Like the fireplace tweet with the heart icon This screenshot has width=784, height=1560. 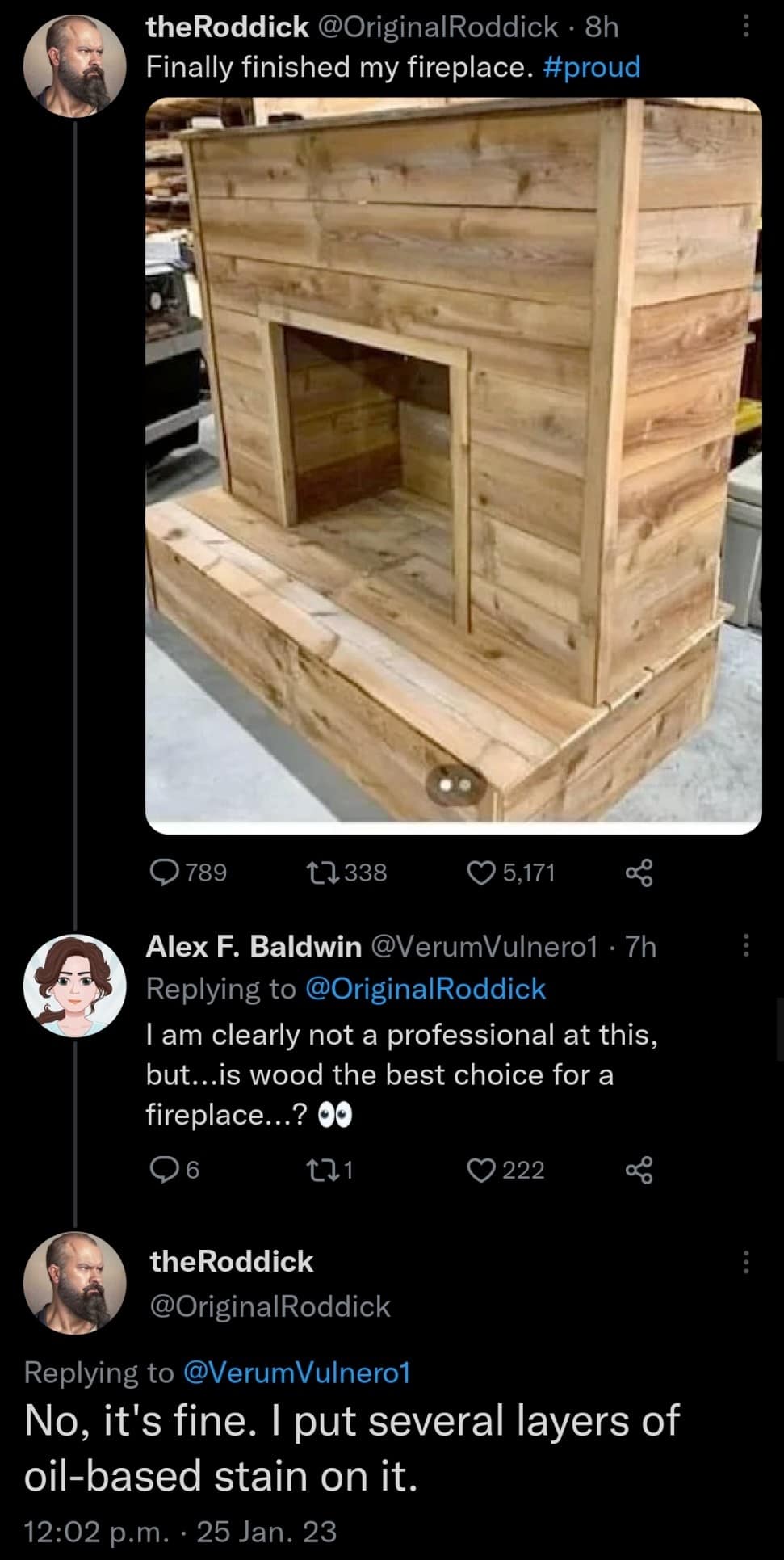[x=481, y=872]
